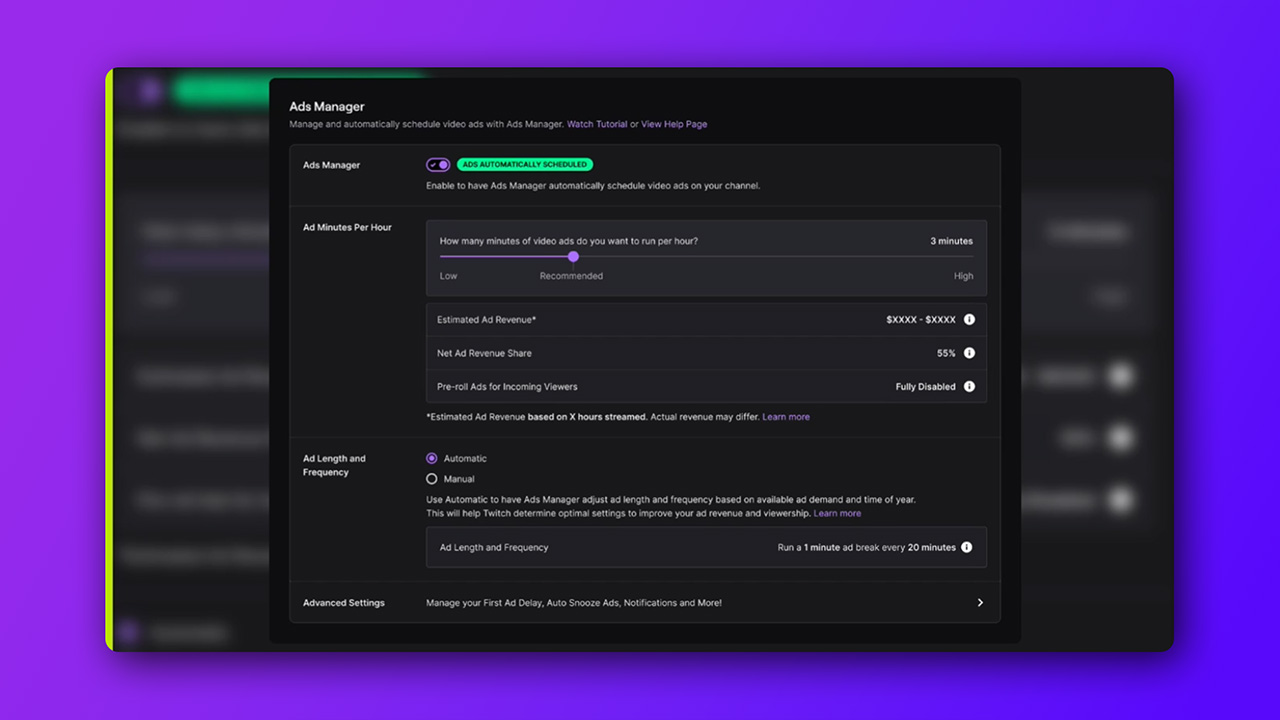
Task: Open Learn more link in Ad Length description
Action: click(x=837, y=513)
